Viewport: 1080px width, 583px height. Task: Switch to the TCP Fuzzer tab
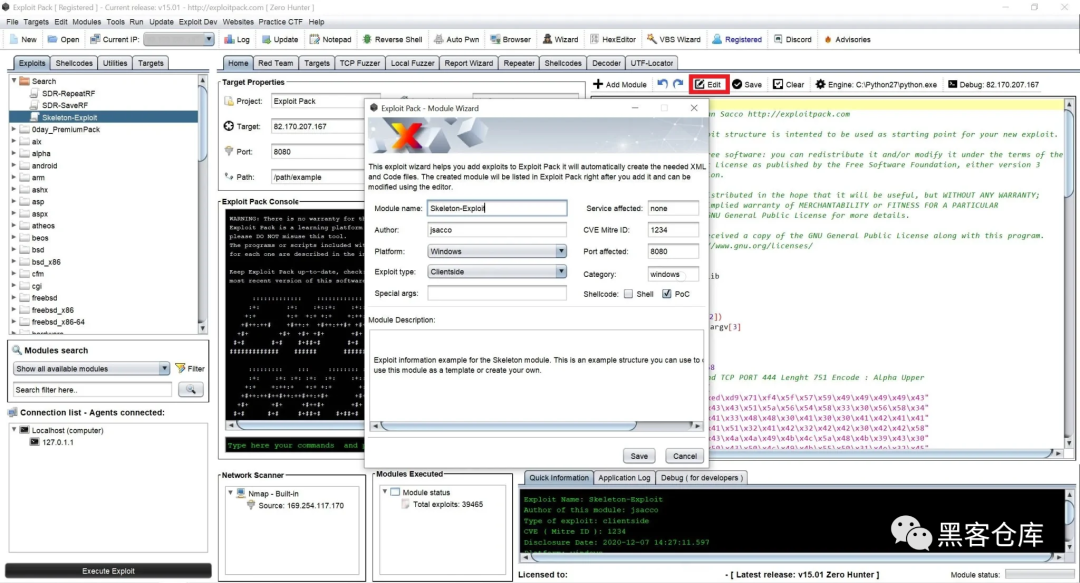pyautogui.click(x=360, y=63)
